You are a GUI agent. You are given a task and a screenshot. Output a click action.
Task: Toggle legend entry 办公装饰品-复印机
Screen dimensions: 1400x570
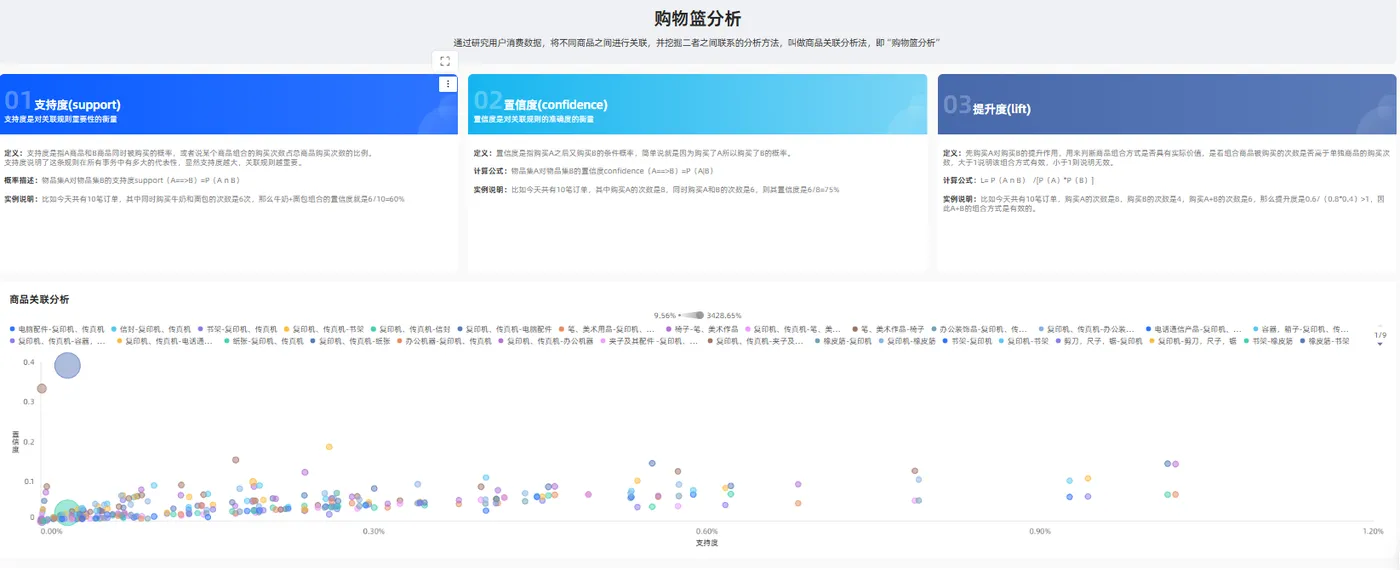pyautogui.click(x=980, y=329)
